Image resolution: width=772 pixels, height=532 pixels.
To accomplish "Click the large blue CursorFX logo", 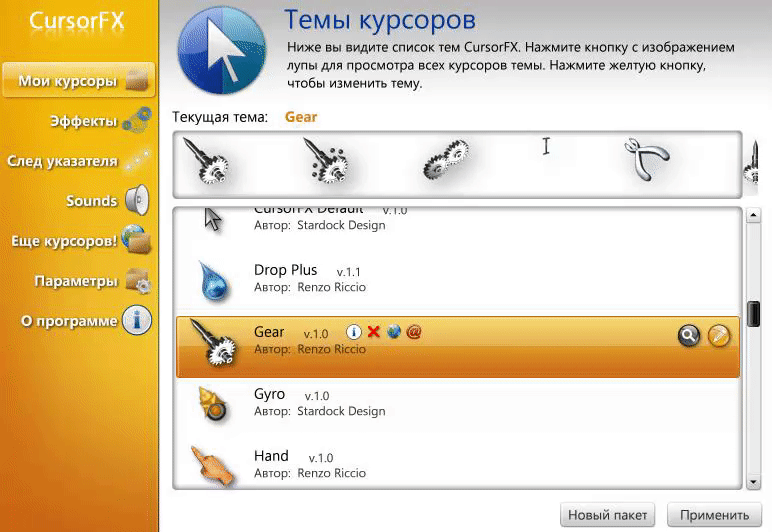I will point(222,50).
